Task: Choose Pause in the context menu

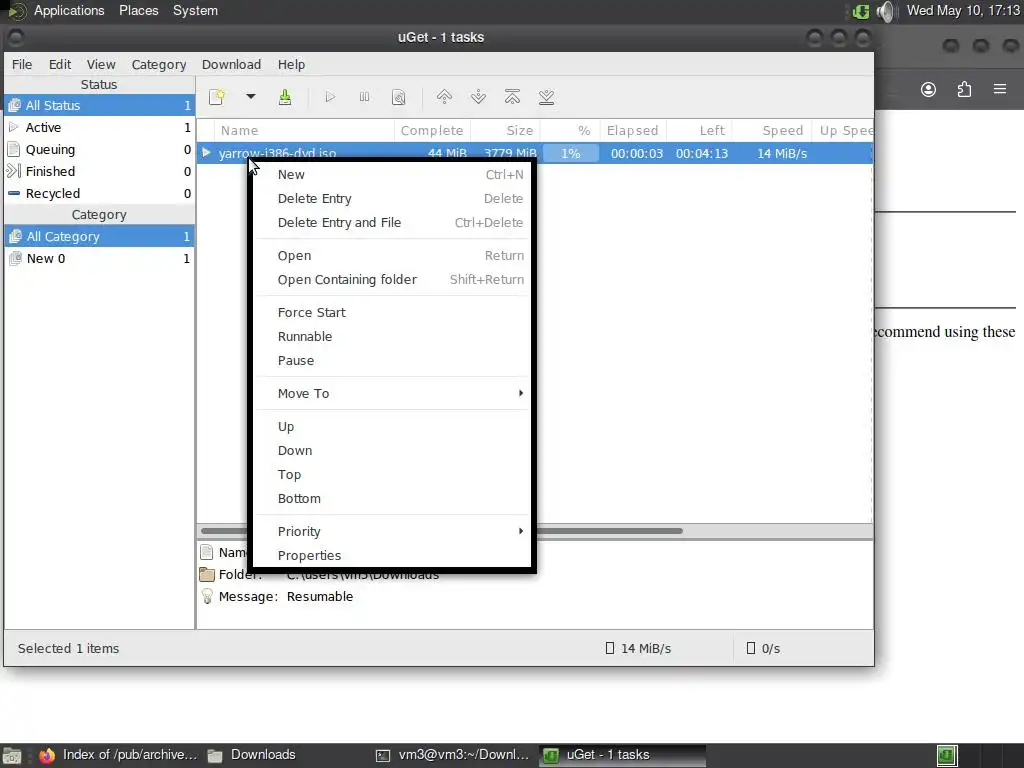Action: 392,360
